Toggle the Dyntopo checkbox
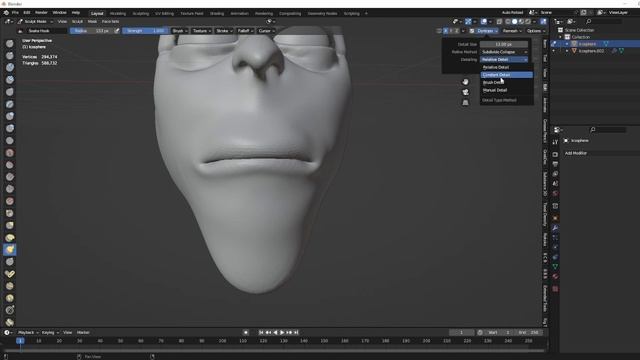 472,31
